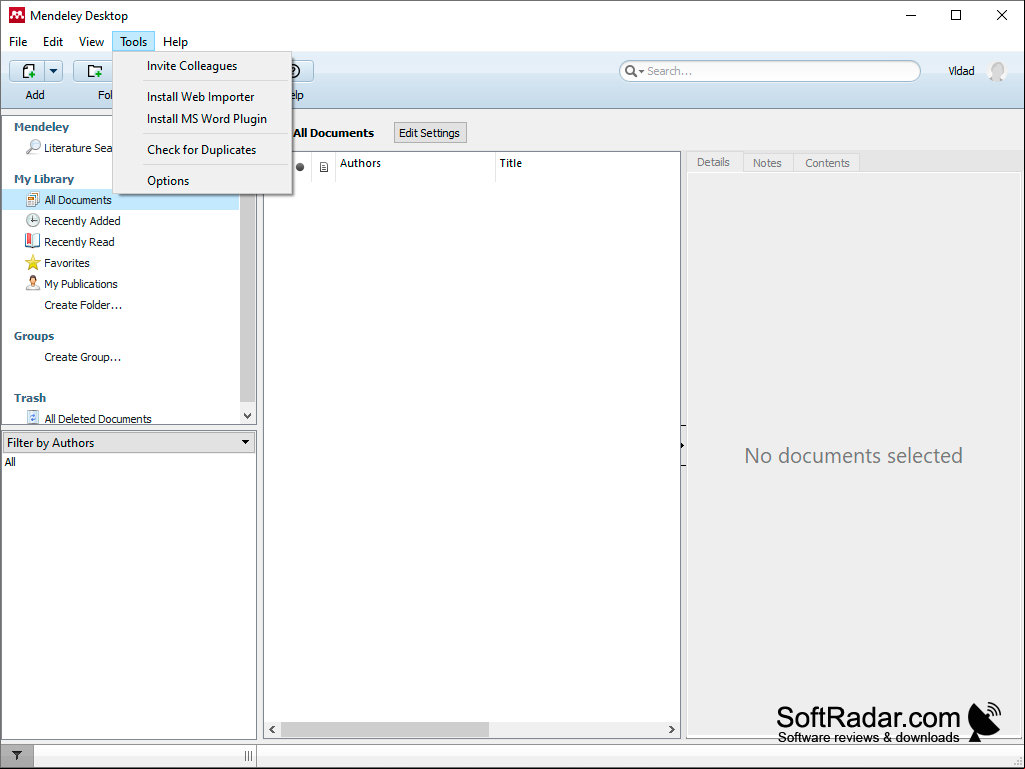Switch to the Details tab
The width and height of the screenshot is (1025, 769).
pos(713,162)
